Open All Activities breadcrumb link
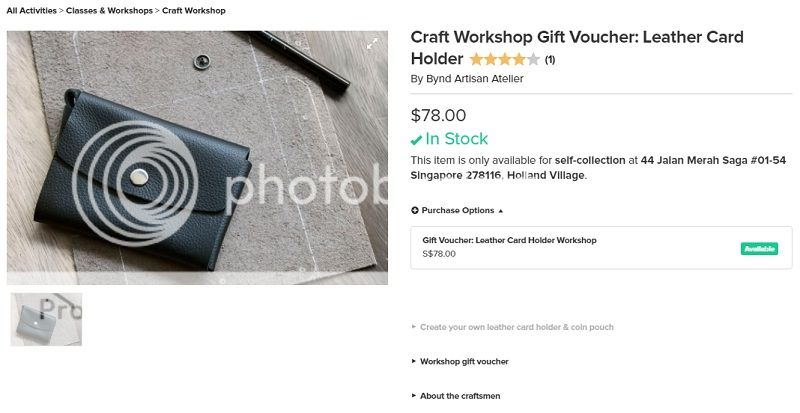 [32, 11]
